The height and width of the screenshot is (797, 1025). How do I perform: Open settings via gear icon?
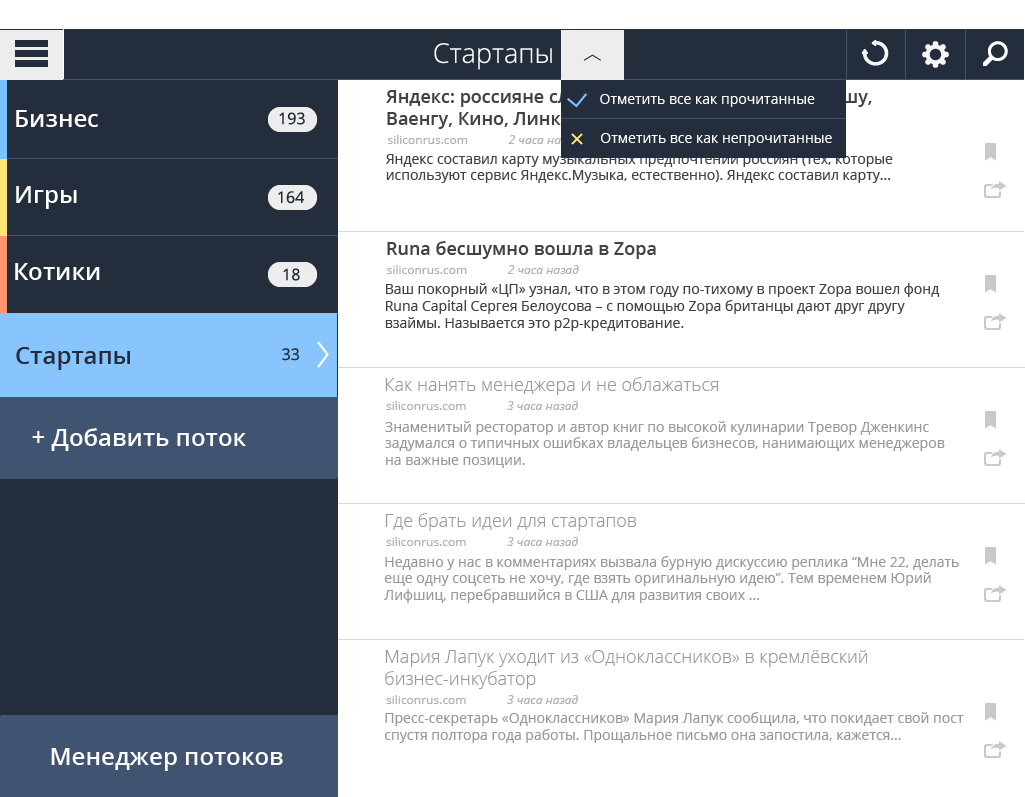(x=935, y=54)
